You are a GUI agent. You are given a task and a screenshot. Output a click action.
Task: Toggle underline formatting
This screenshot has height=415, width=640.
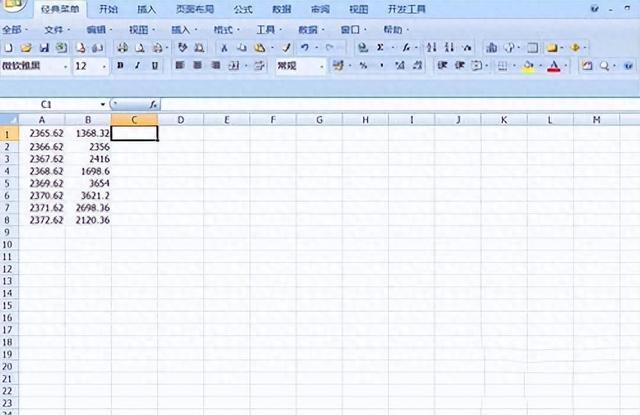pyautogui.click(x=155, y=66)
